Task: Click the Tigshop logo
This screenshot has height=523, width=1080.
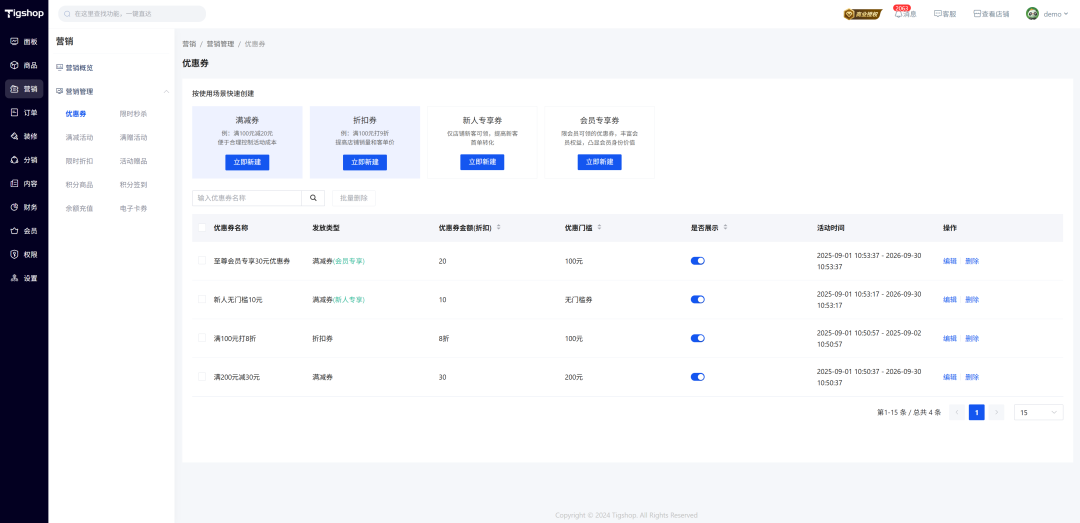Action: (23, 14)
